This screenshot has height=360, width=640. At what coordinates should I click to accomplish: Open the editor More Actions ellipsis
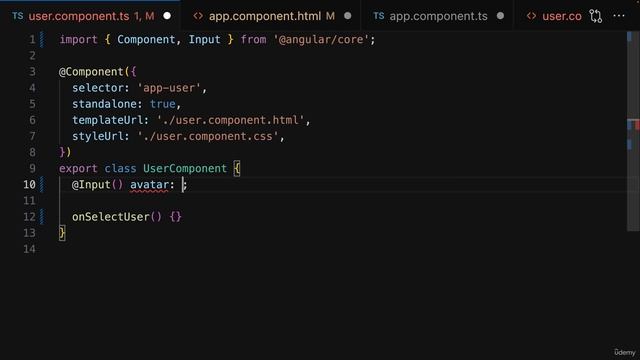[x=619, y=16]
